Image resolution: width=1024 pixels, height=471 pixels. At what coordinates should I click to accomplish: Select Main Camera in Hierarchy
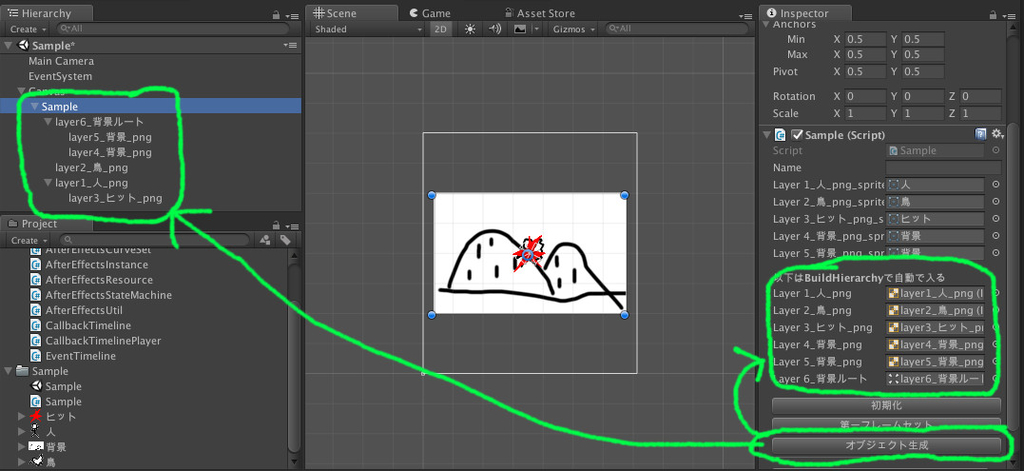(61, 61)
